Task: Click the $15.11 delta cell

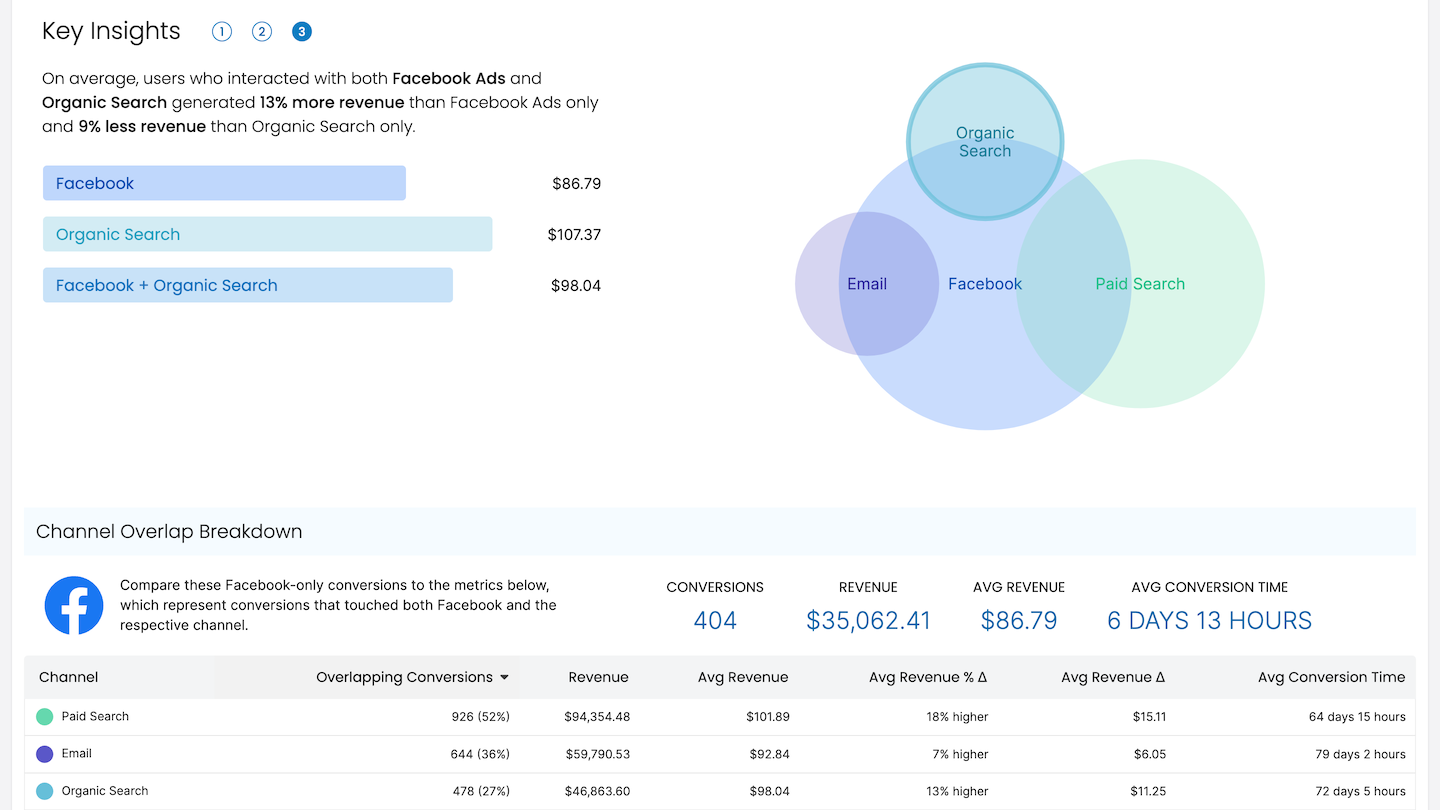Action: pos(1148,717)
